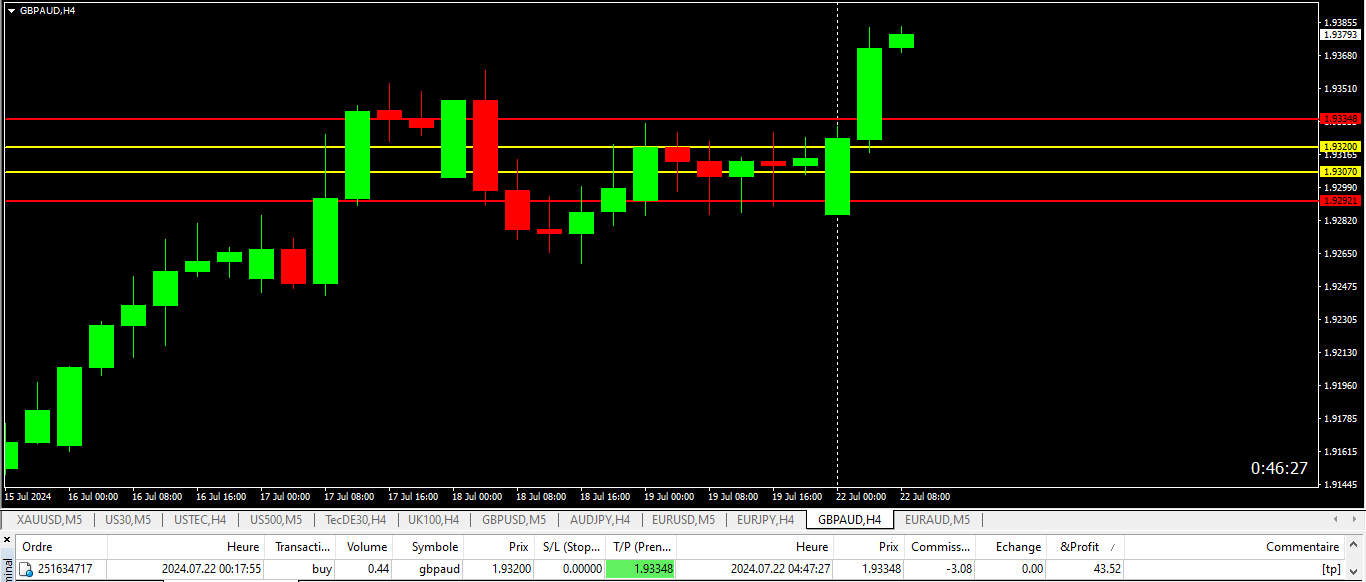Click the Commentaire column header
This screenshot has height=582, width=1366.
(1302, 547)
